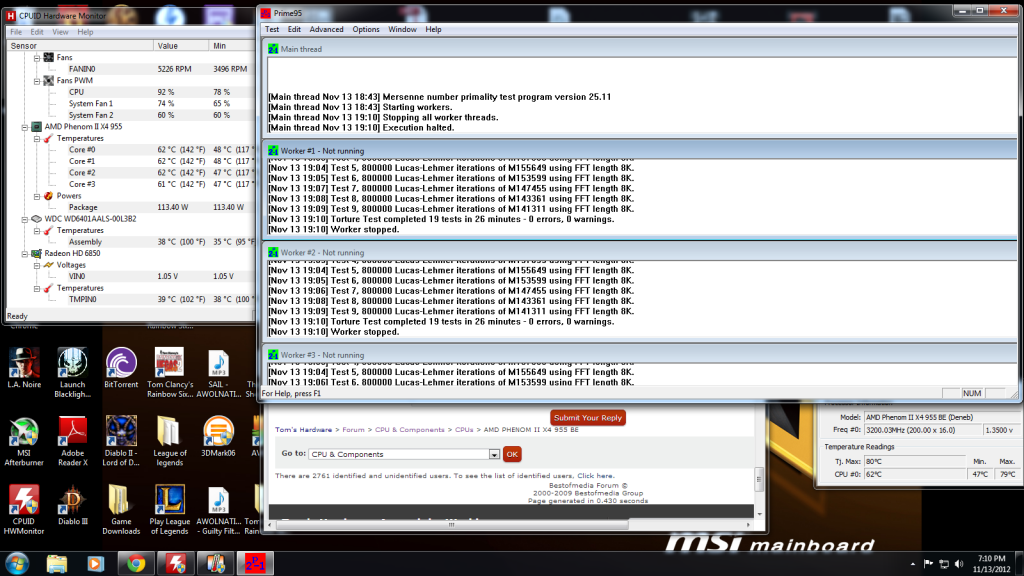
Task: Collapse the Radeon HD 6850 node
Action: tap(25, 253)
